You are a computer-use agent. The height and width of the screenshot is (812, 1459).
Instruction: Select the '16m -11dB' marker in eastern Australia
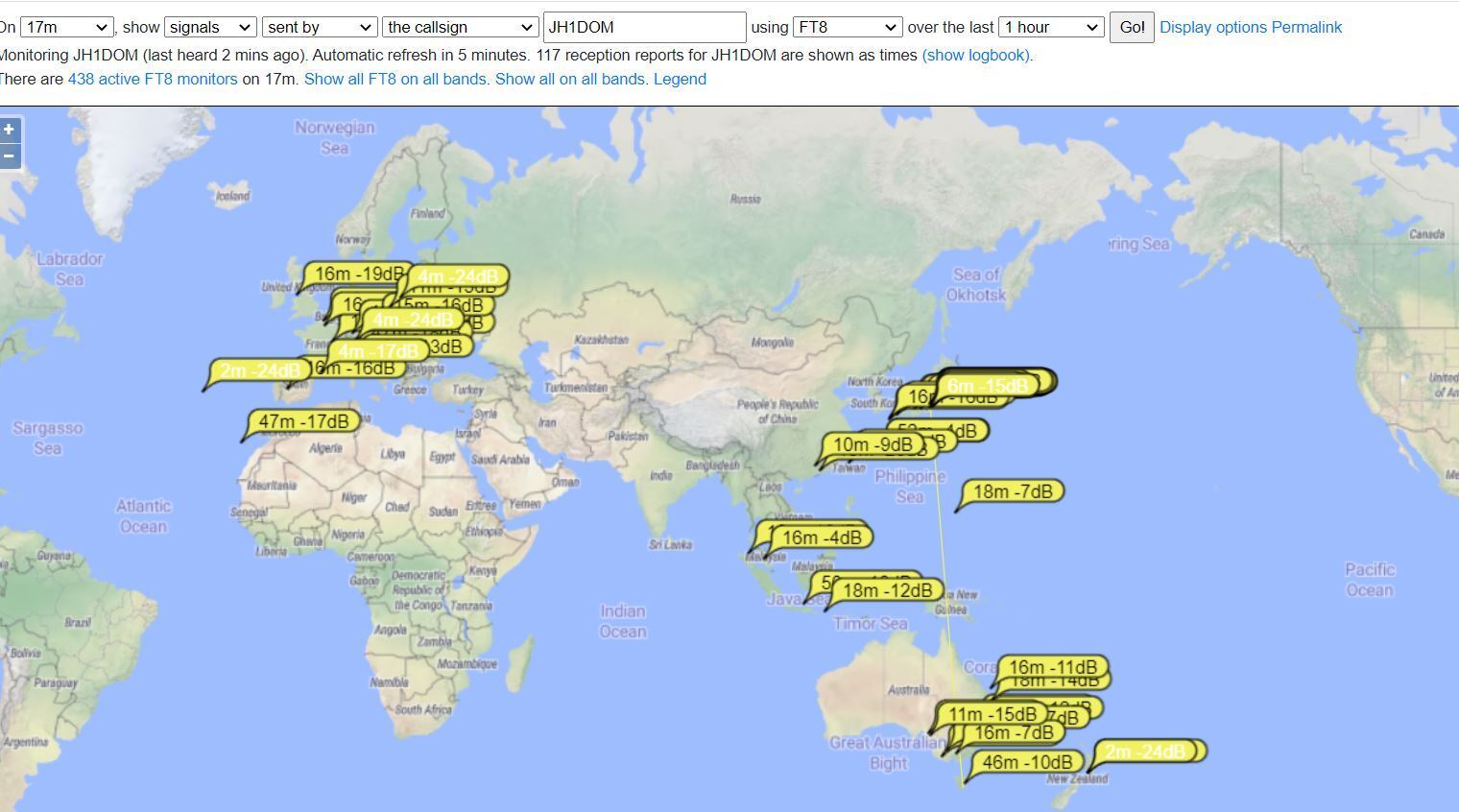click(1053, 667)
